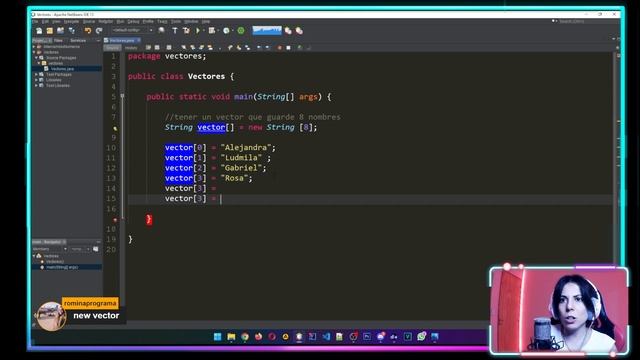640x360 pixels.
Task: Select Vectores.java in the project tree
Action: pos(62,69)
